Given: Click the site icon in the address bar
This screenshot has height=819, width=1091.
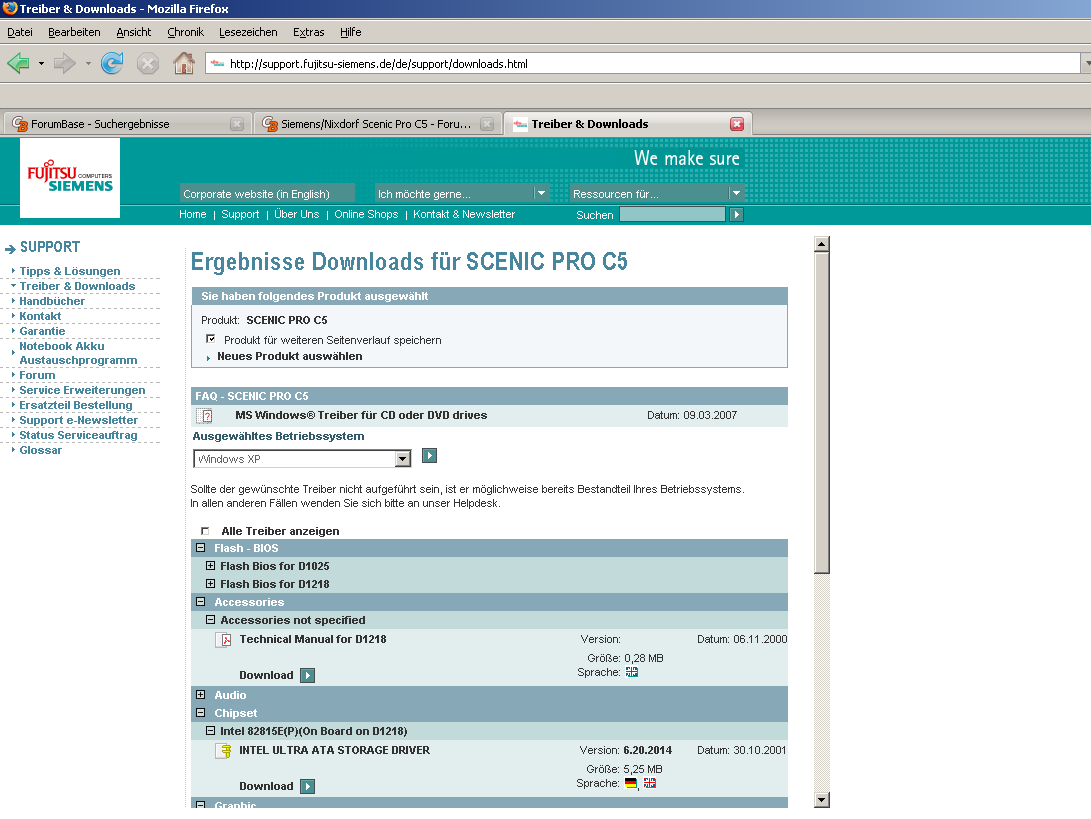Looking at the screenshot, I should [218, 63].
